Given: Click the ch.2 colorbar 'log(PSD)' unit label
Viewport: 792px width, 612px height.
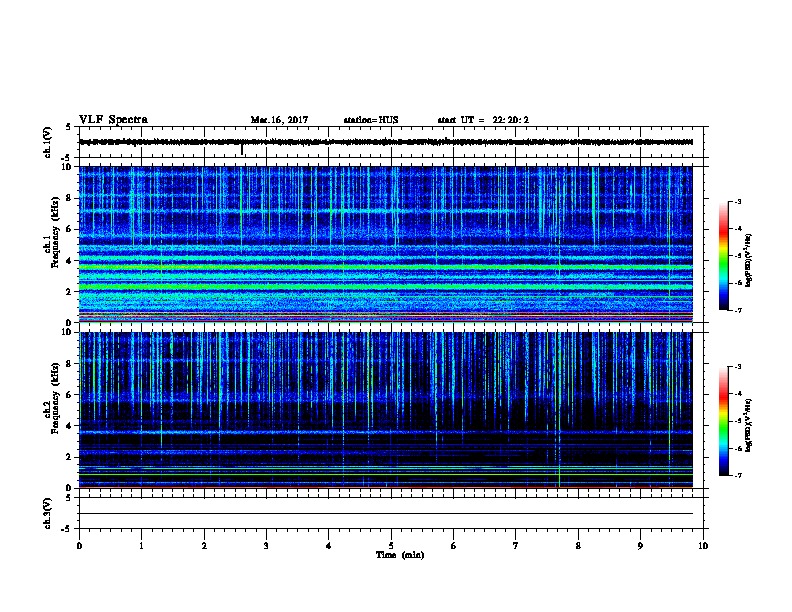Looking at the screenshot, I should click(x=749, y=425).
